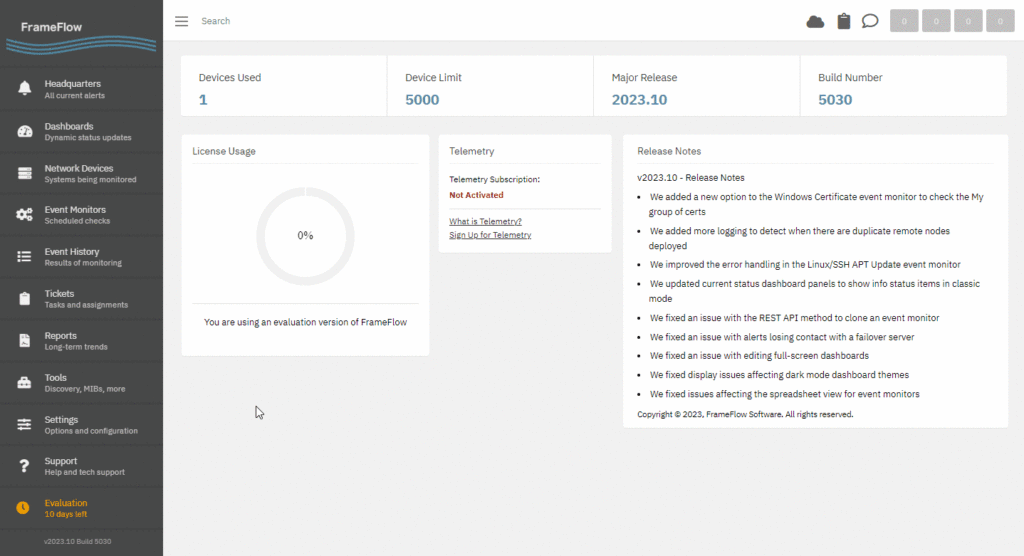The width and height of the screenshot is (1024, 556).
Task: Click the Not Activated telemetry status
Action: (476, 195)
